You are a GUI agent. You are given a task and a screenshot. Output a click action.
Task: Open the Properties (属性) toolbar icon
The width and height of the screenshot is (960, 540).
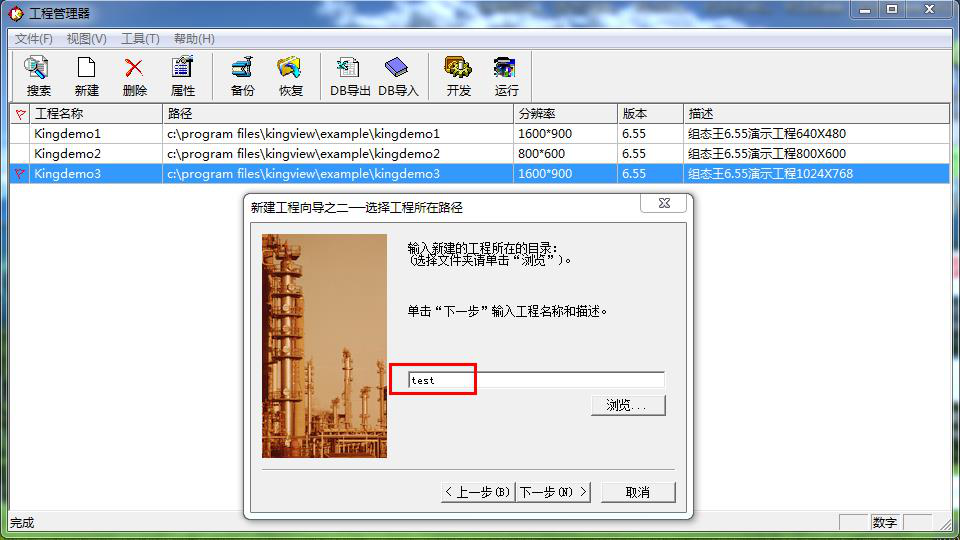pos(183,76)
